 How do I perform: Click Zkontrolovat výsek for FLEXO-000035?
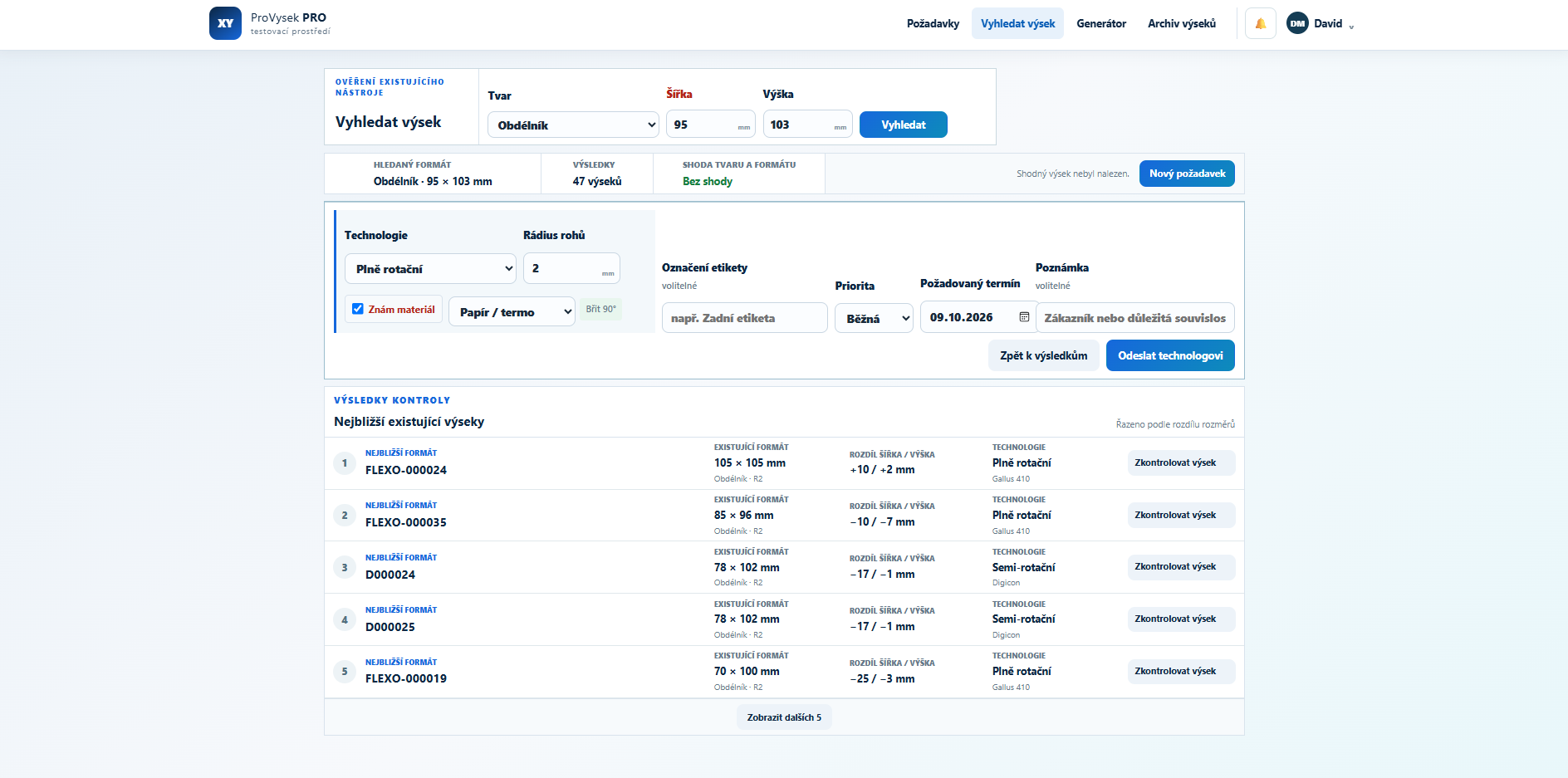click(1181, 515)
